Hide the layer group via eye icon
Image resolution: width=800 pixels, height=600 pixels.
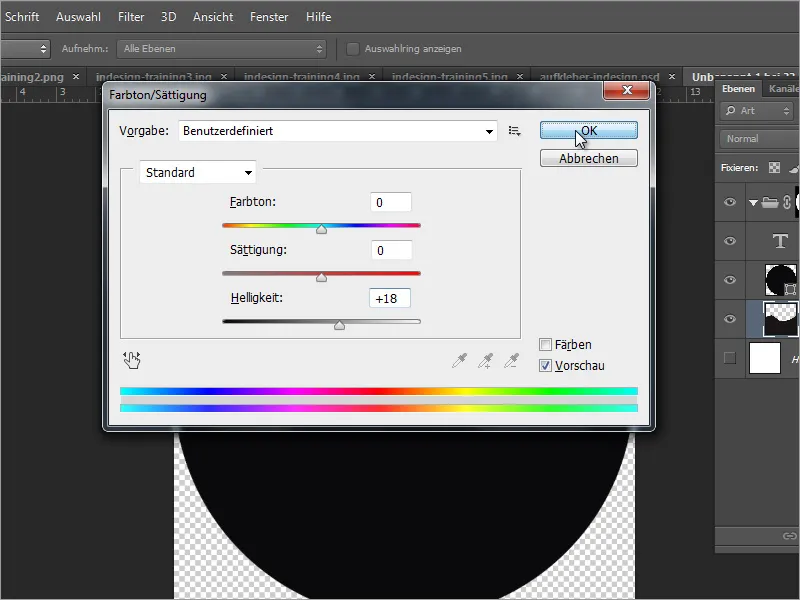pyautogui.click(x=730, y=202)
